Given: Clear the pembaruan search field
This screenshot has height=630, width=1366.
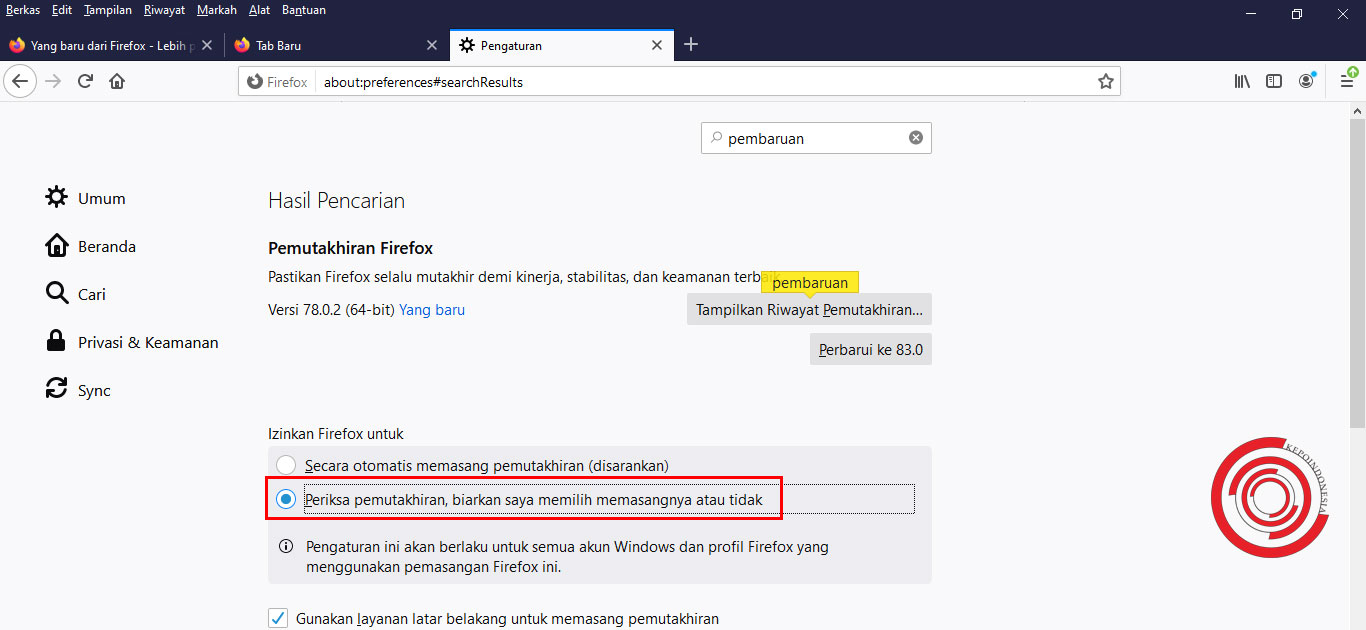Looking at the screenshot, I should pyautogui.click(x=915, y=137).
